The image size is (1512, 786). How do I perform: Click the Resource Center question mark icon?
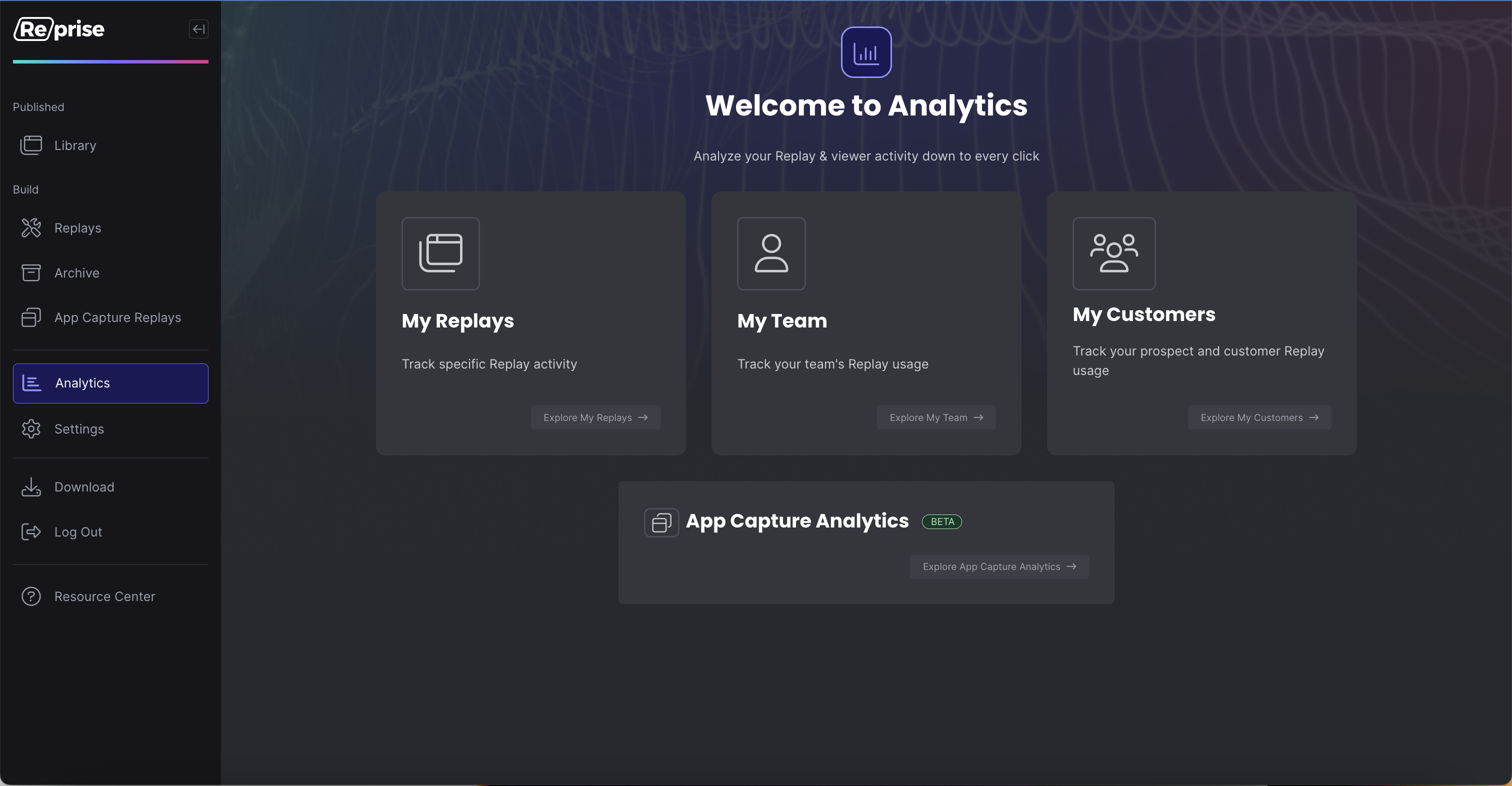[31, 596]
